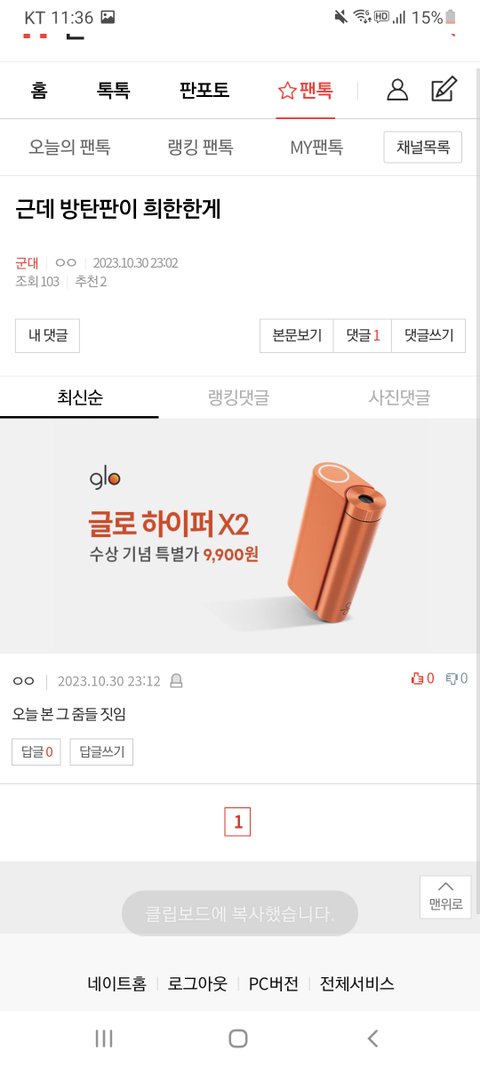The image size is (480, 1067).
Task: Tap the write post pencil icon
Action: (x=444, y=89)
